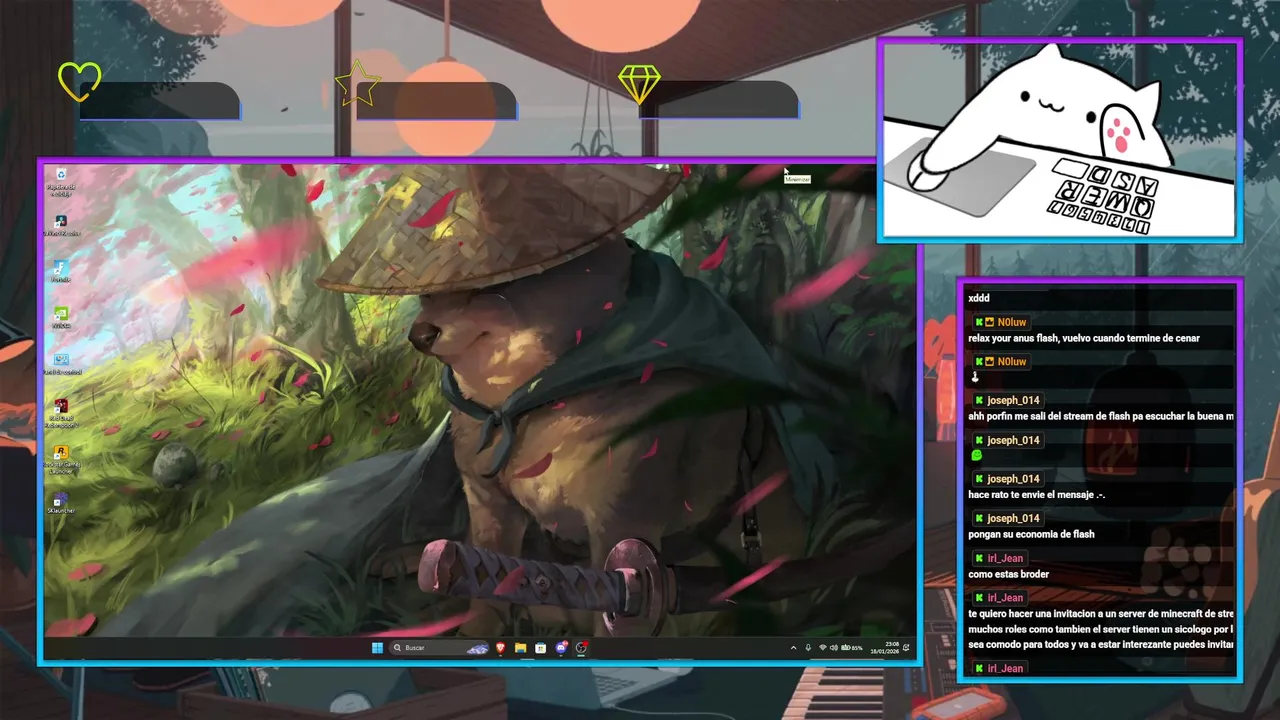Click the battery 85% indicator
The height and width of the screenshot is (720, 1280).
852,648
